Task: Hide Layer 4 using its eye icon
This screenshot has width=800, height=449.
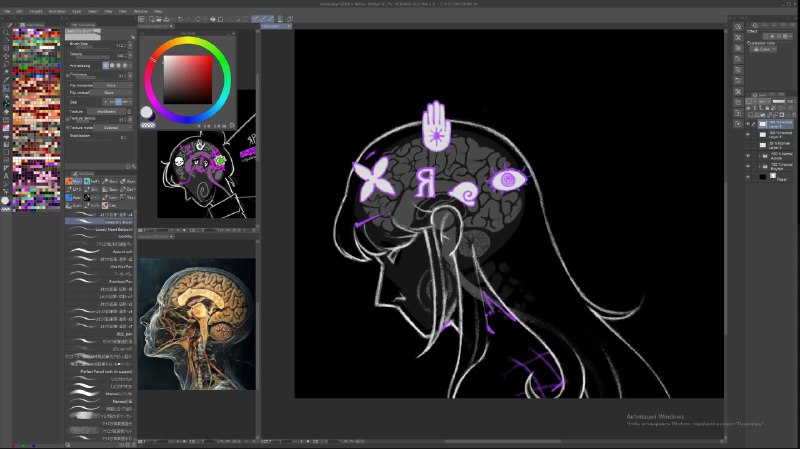Action: [748, 134]
